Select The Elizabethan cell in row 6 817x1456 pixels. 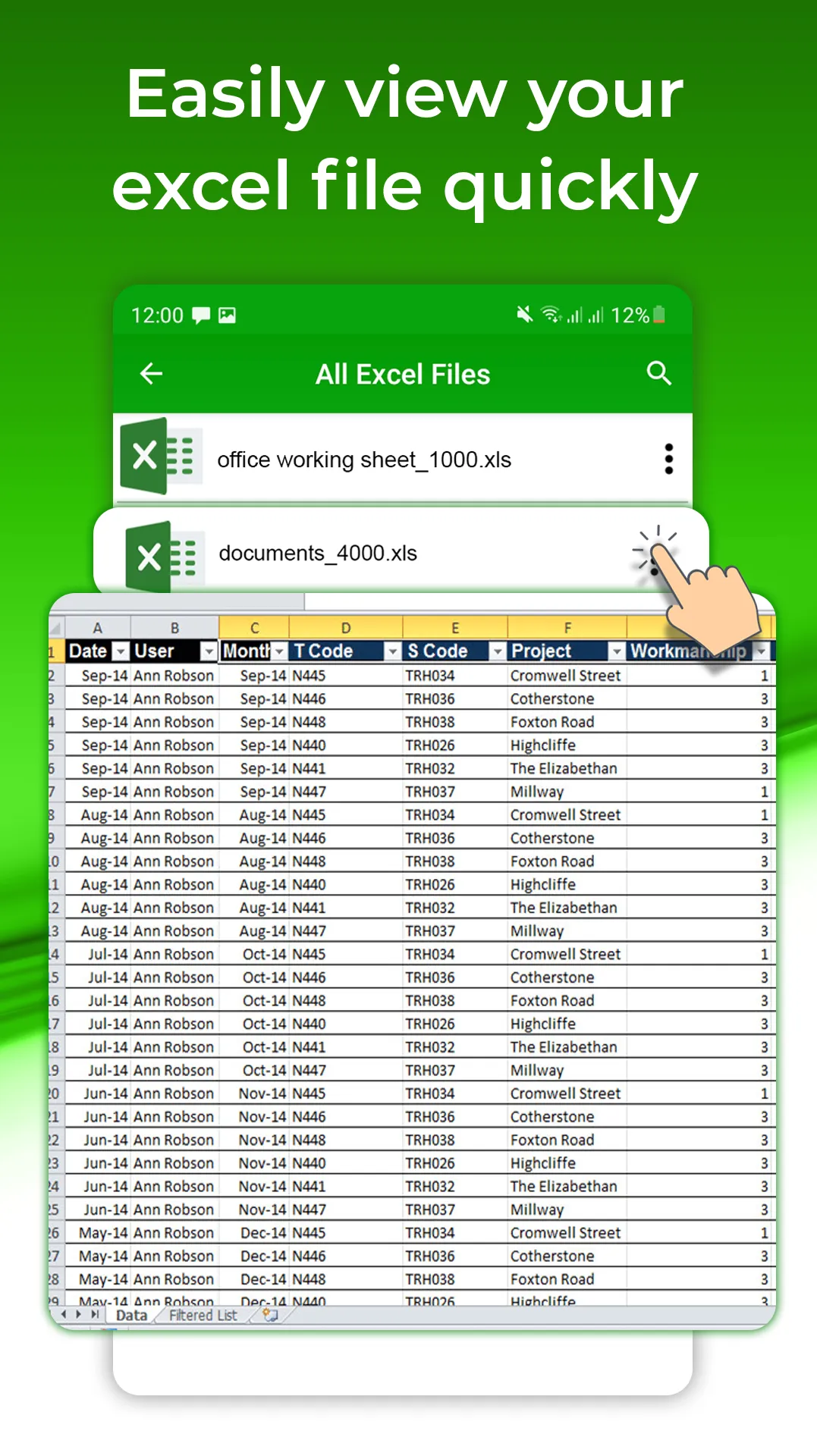coord(567,768)
